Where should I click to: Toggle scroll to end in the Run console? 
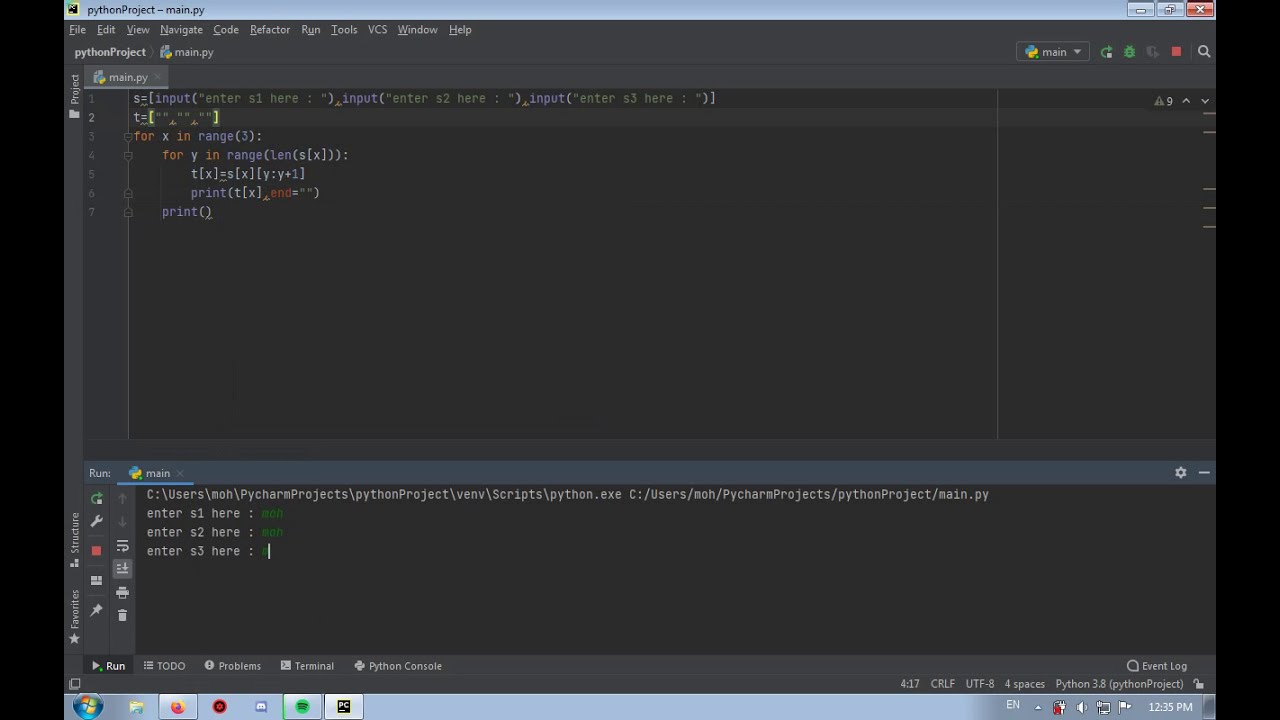coord(122,569)
